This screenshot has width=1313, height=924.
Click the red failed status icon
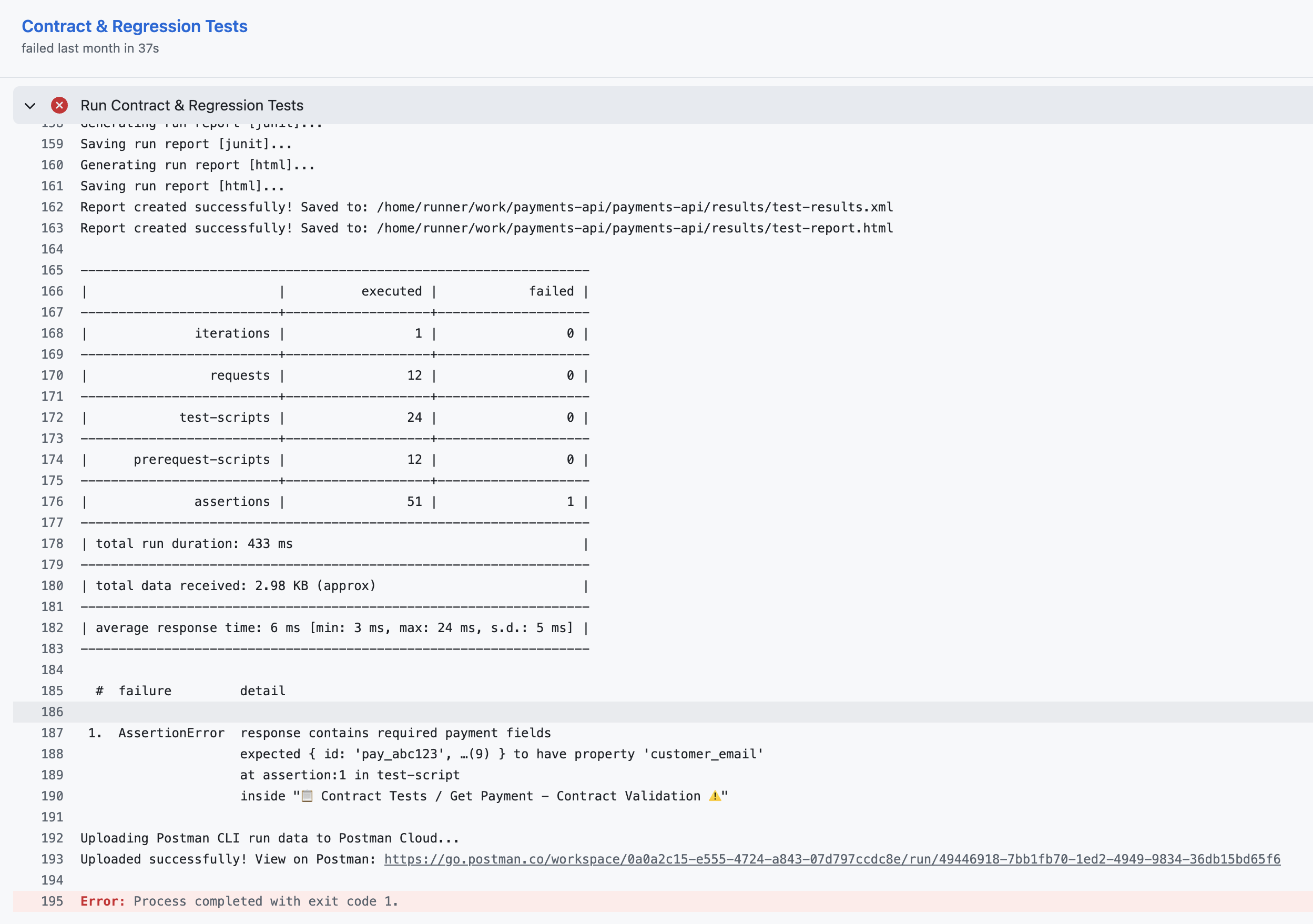[x=59, y=105]
